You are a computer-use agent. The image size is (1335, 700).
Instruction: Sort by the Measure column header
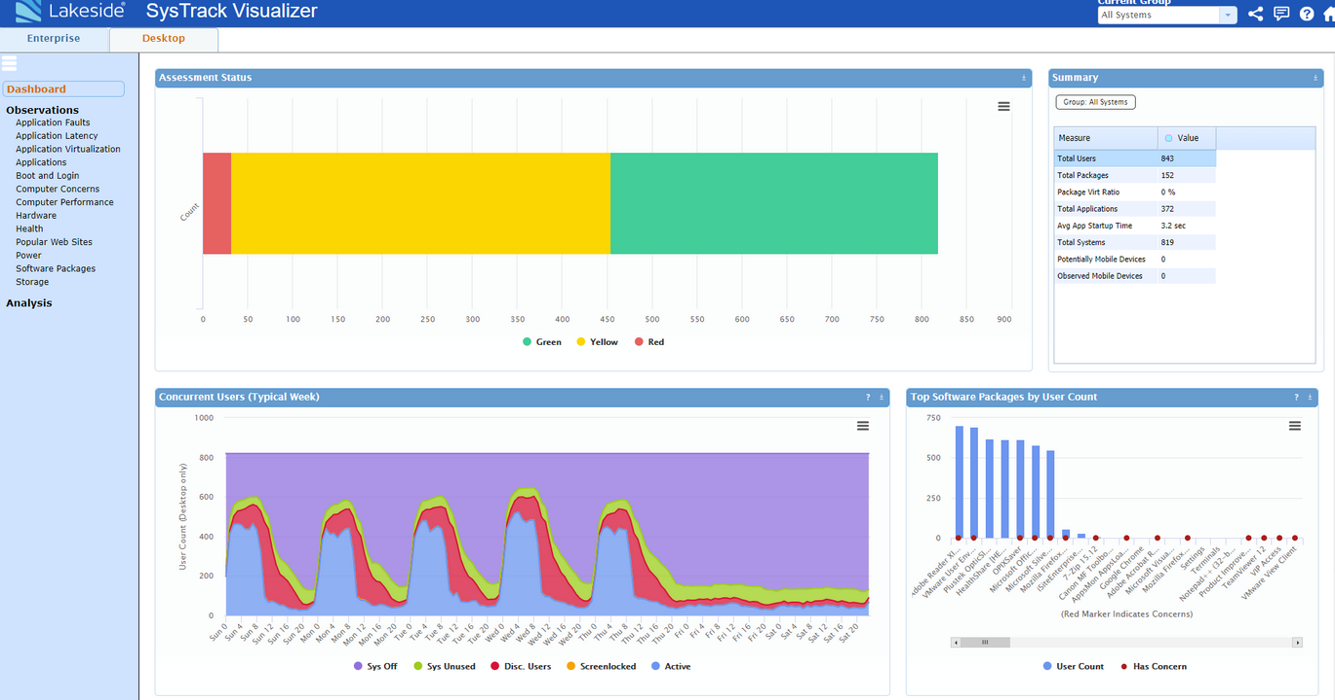pyautogui.click(x=1106, y=138)
